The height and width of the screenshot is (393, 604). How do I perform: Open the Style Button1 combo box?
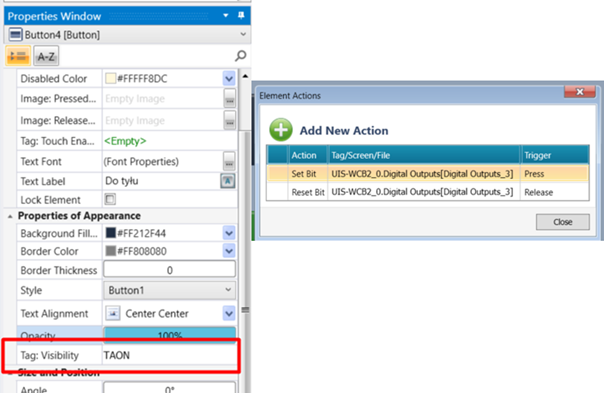169,290
